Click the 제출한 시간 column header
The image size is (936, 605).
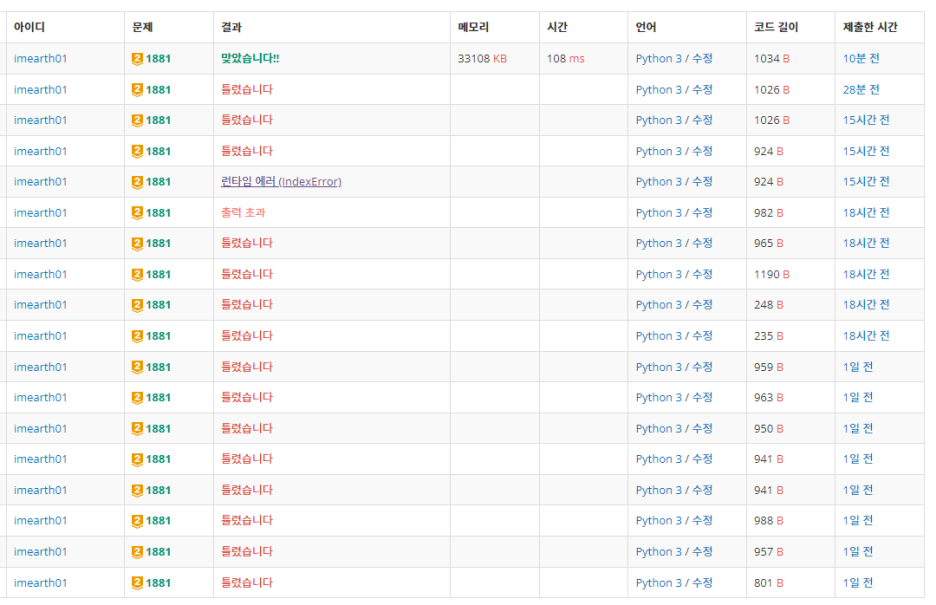click(x=870, y=27)
